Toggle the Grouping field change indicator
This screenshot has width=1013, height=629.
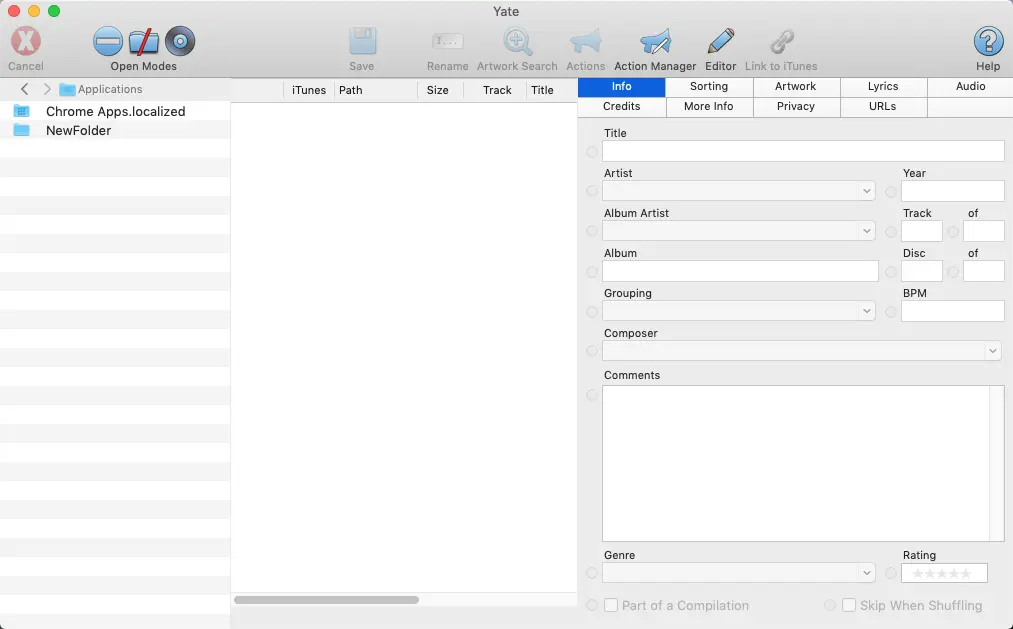click(592, 312)
